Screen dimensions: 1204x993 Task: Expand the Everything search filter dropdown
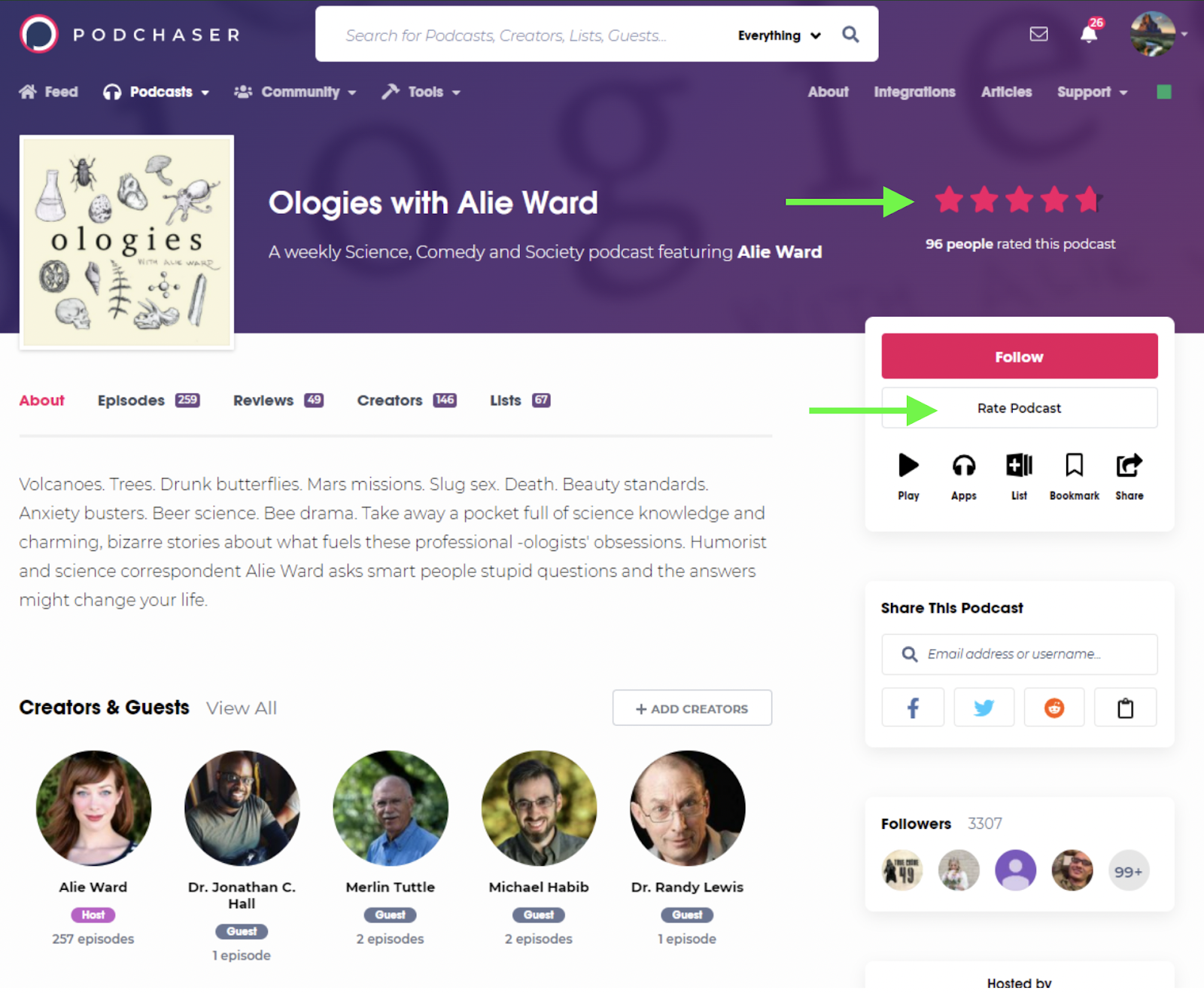point(779,35)
